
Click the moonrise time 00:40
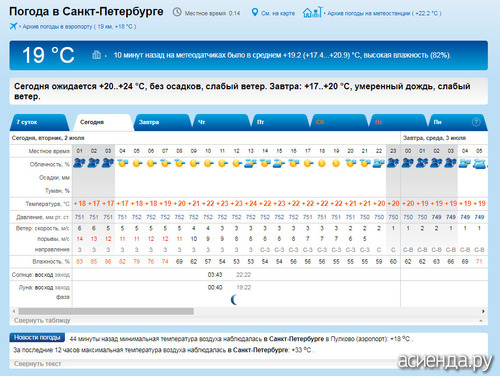tap(215, 287)
